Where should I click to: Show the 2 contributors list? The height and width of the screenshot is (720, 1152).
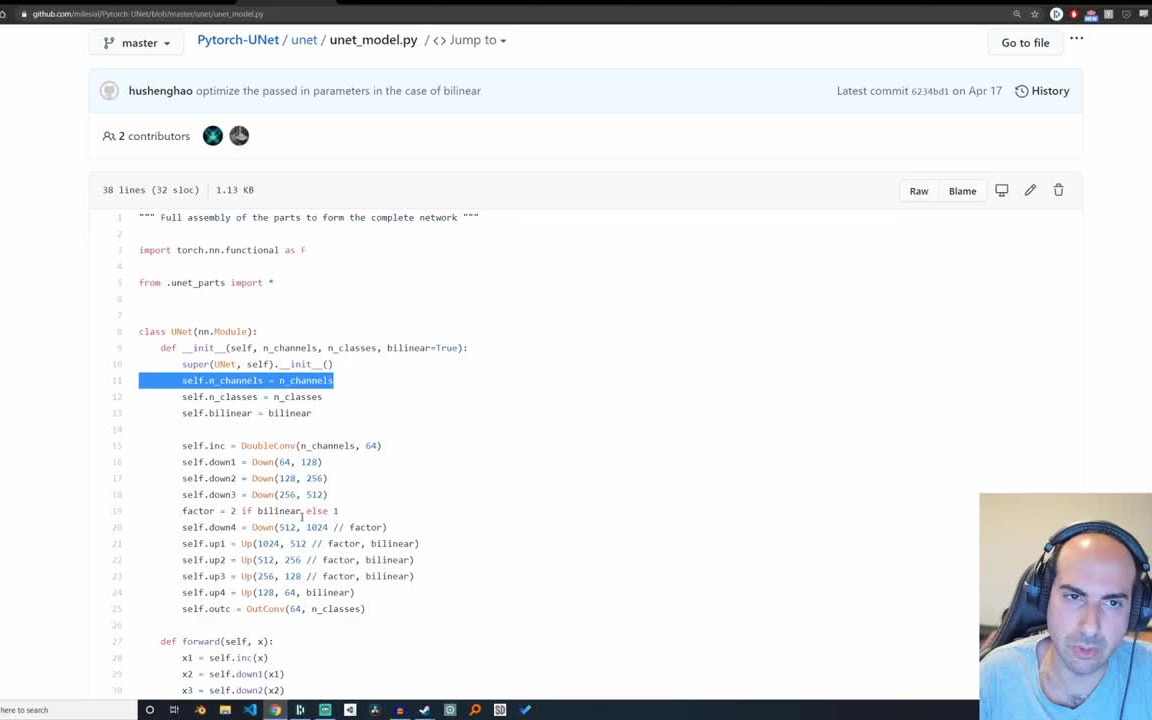146,136
